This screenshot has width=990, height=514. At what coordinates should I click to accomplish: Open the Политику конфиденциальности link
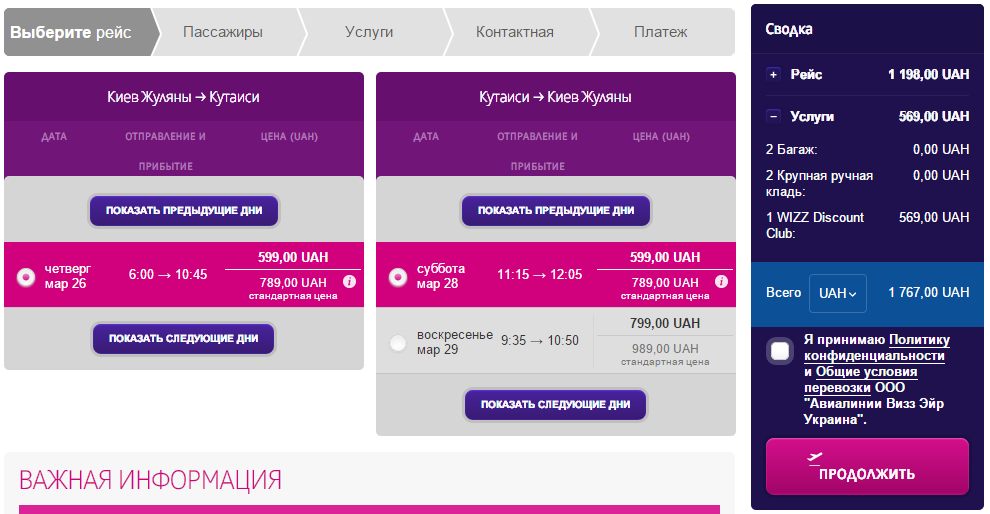click(874, 348)
